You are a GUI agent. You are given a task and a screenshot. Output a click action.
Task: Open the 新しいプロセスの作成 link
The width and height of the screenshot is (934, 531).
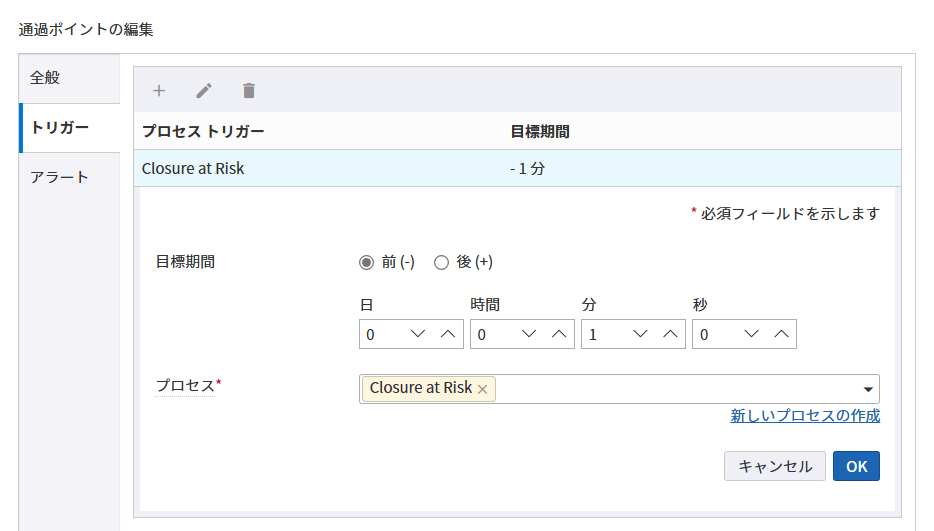click(805, 416)
